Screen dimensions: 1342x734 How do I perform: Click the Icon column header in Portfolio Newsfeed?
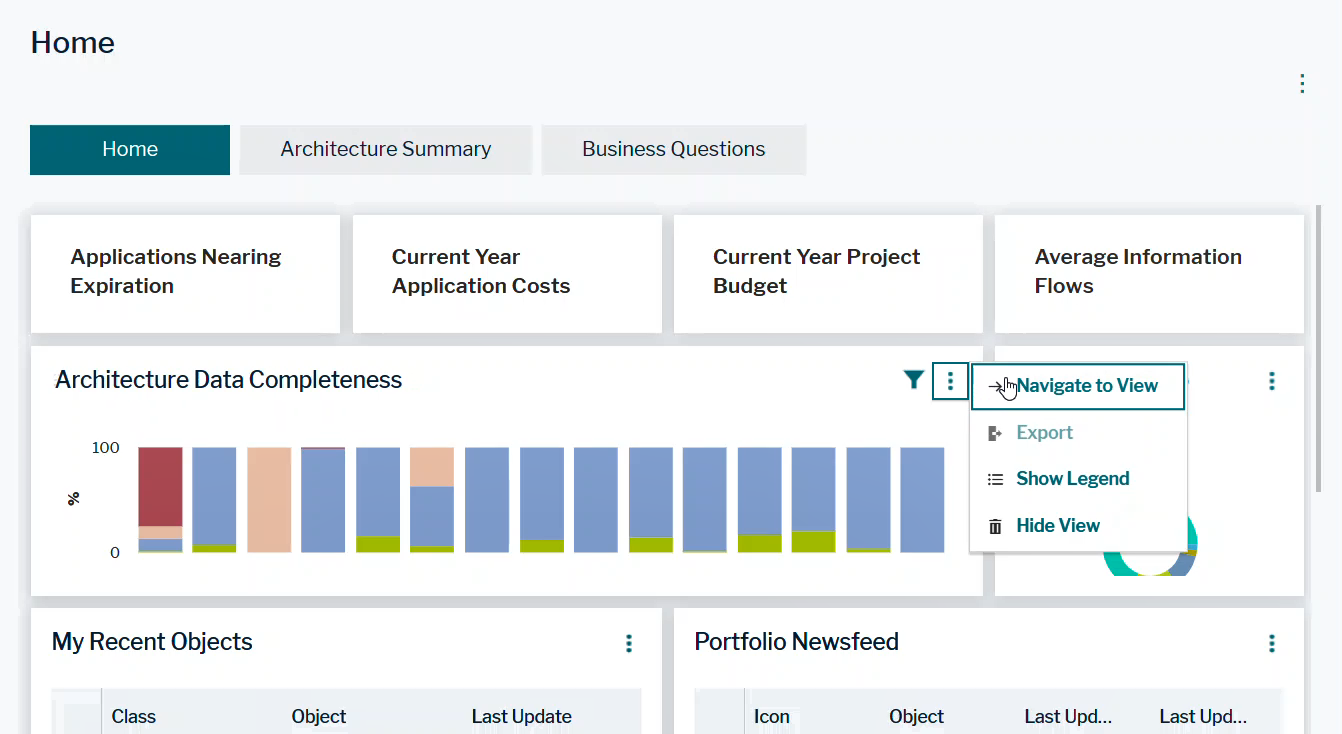[771, 717]
